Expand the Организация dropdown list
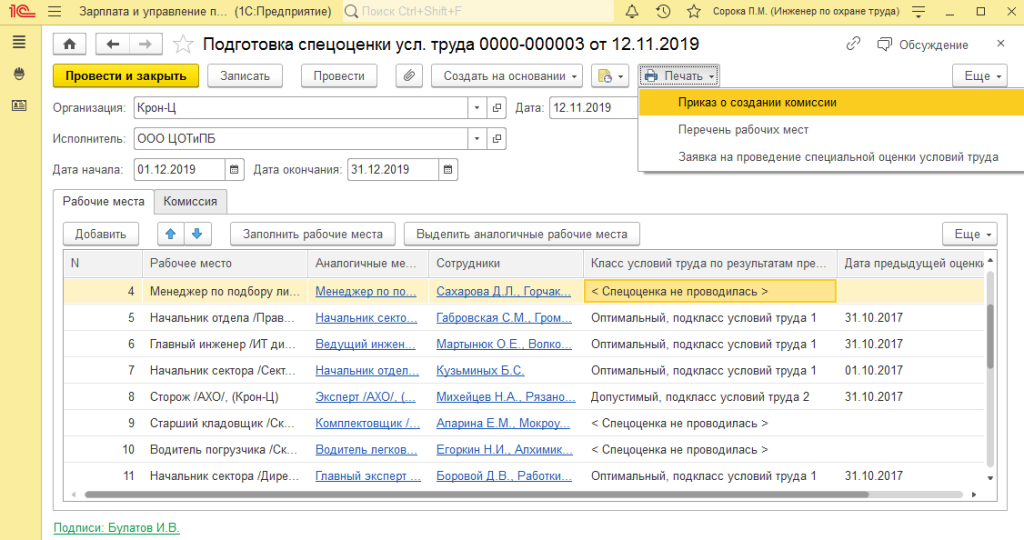 (476, 108)
